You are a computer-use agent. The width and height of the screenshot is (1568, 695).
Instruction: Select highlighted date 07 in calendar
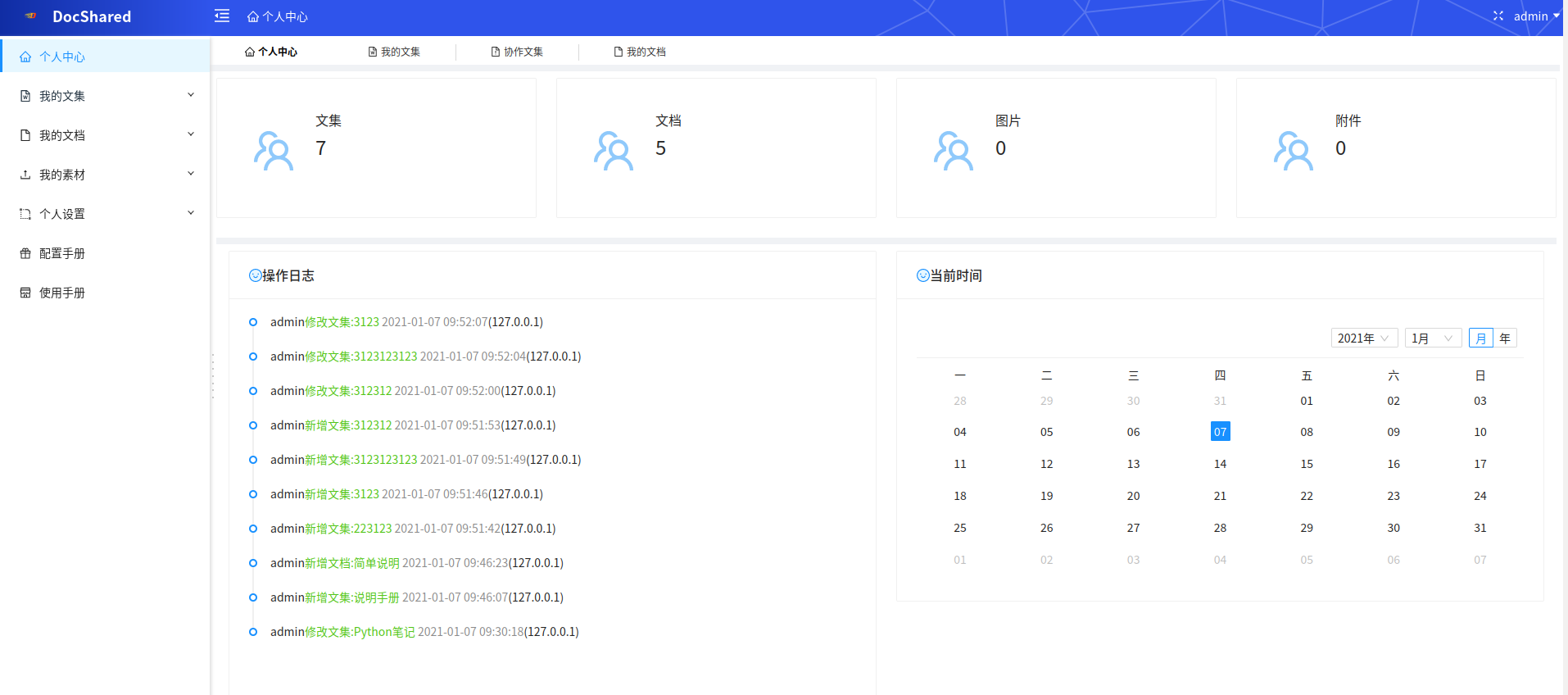tap(1221, 432)
